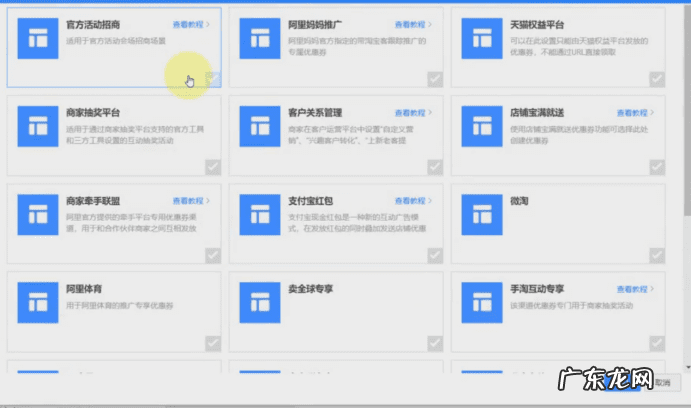The width and height of the screenshot is (692, 408).
Task: Tick the checkbox on 天猫权益平台 card
Action: click(x=657, y=79)
